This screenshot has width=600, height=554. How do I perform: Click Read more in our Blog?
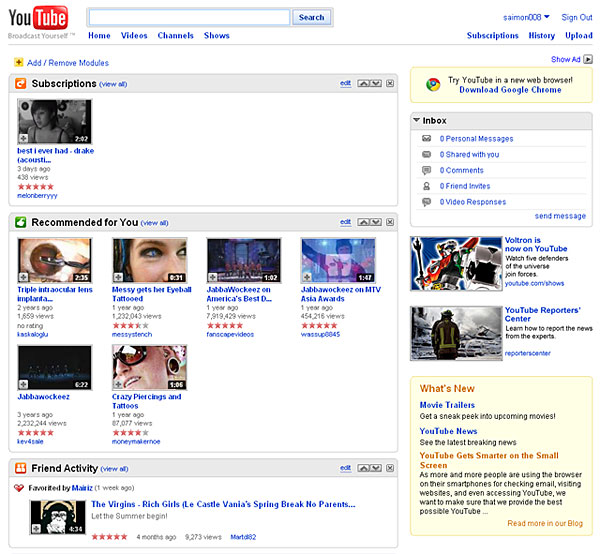[x=545, y=523]
